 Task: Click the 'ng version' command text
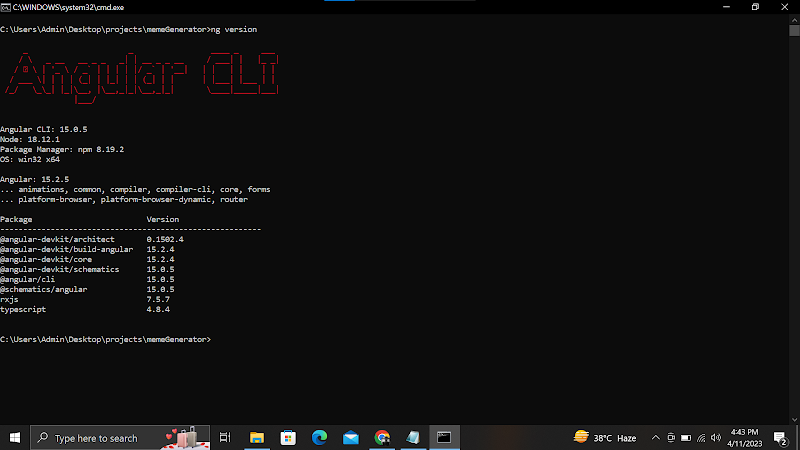[x=234, y=30]
